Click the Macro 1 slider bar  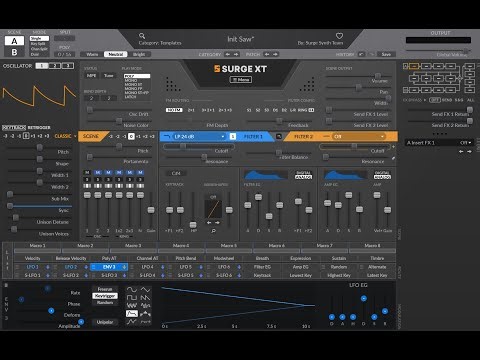click(x=37, y=251)
